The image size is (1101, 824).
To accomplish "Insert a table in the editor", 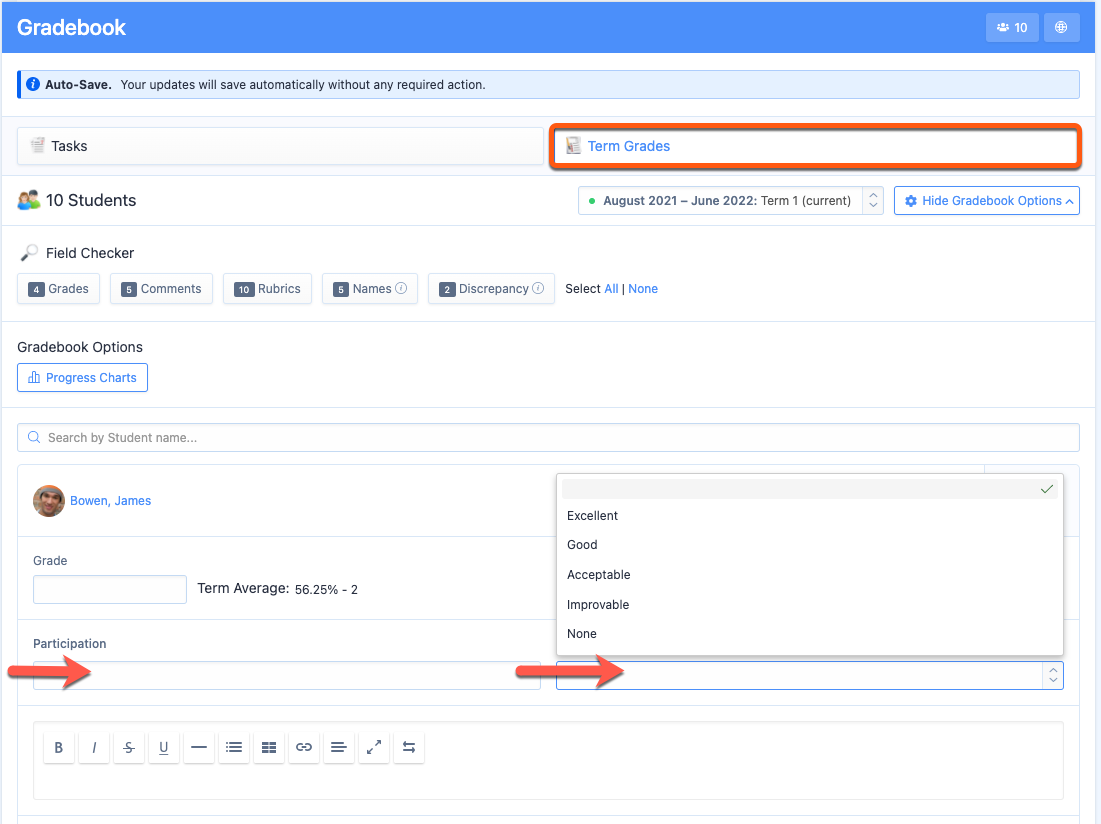I will click(268, 747).
